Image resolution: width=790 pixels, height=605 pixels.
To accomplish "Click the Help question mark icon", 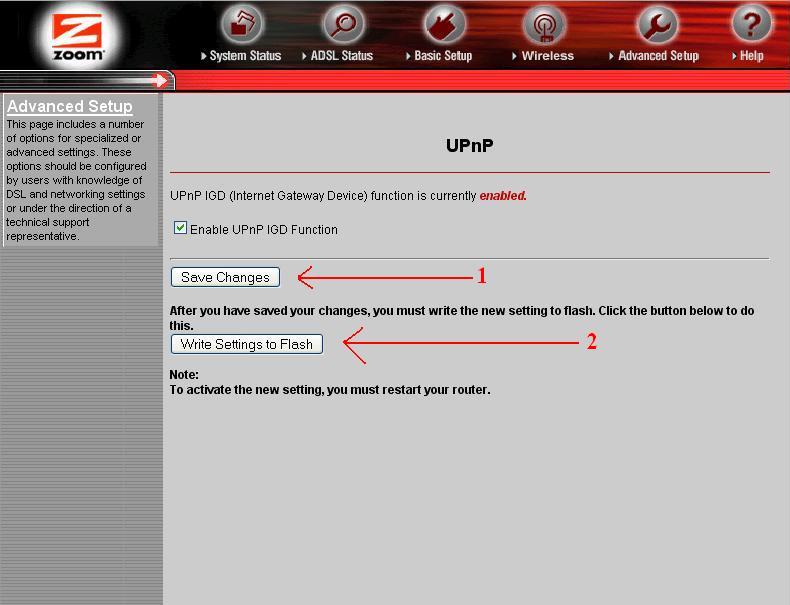I will tap(751, 24).
